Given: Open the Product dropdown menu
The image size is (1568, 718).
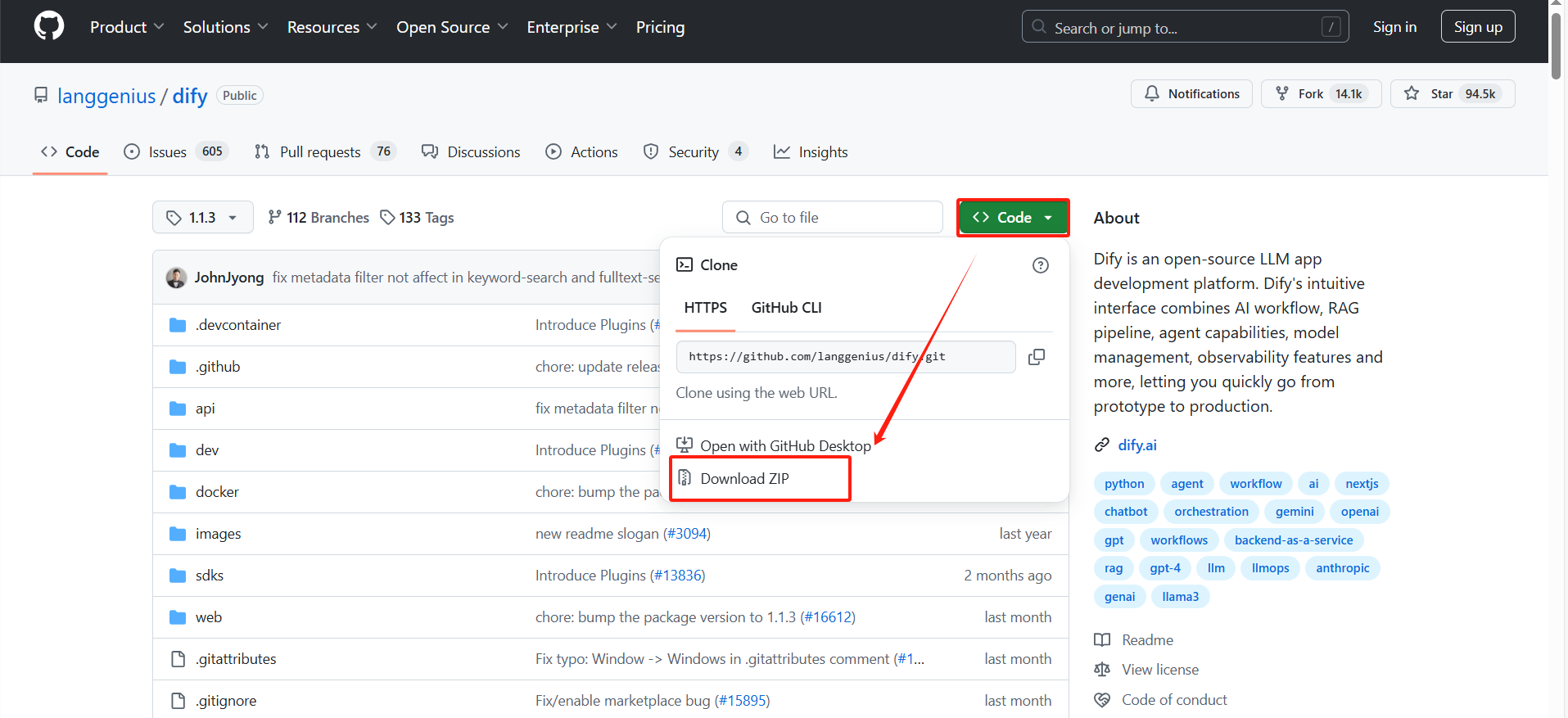Looking at the screenshot, I should (x=127, y=27).
